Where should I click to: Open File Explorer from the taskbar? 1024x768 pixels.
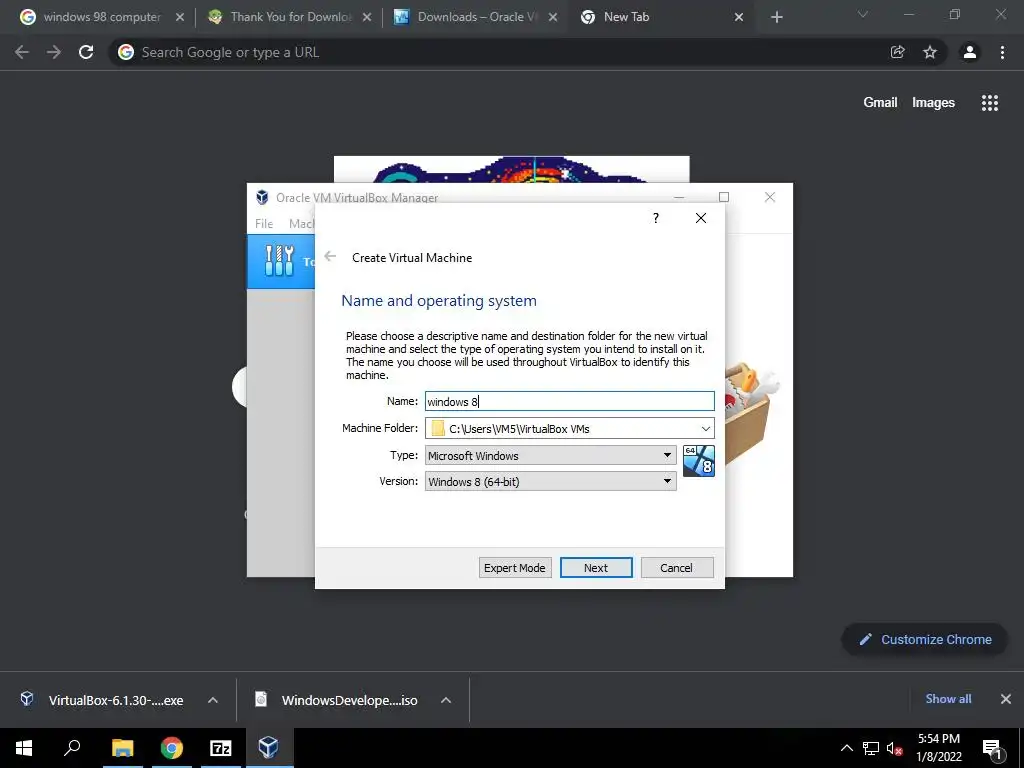[x=122, y=748]
